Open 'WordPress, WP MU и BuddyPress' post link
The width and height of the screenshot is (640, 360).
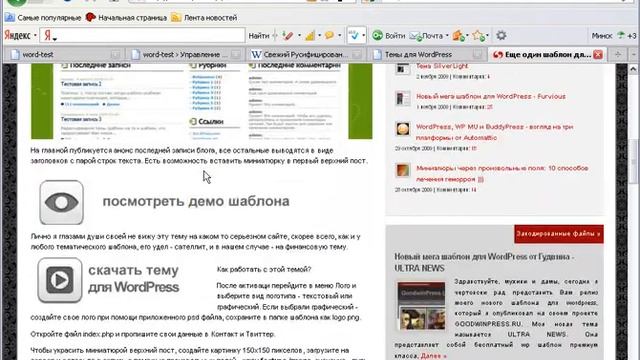tap(494, 132)
